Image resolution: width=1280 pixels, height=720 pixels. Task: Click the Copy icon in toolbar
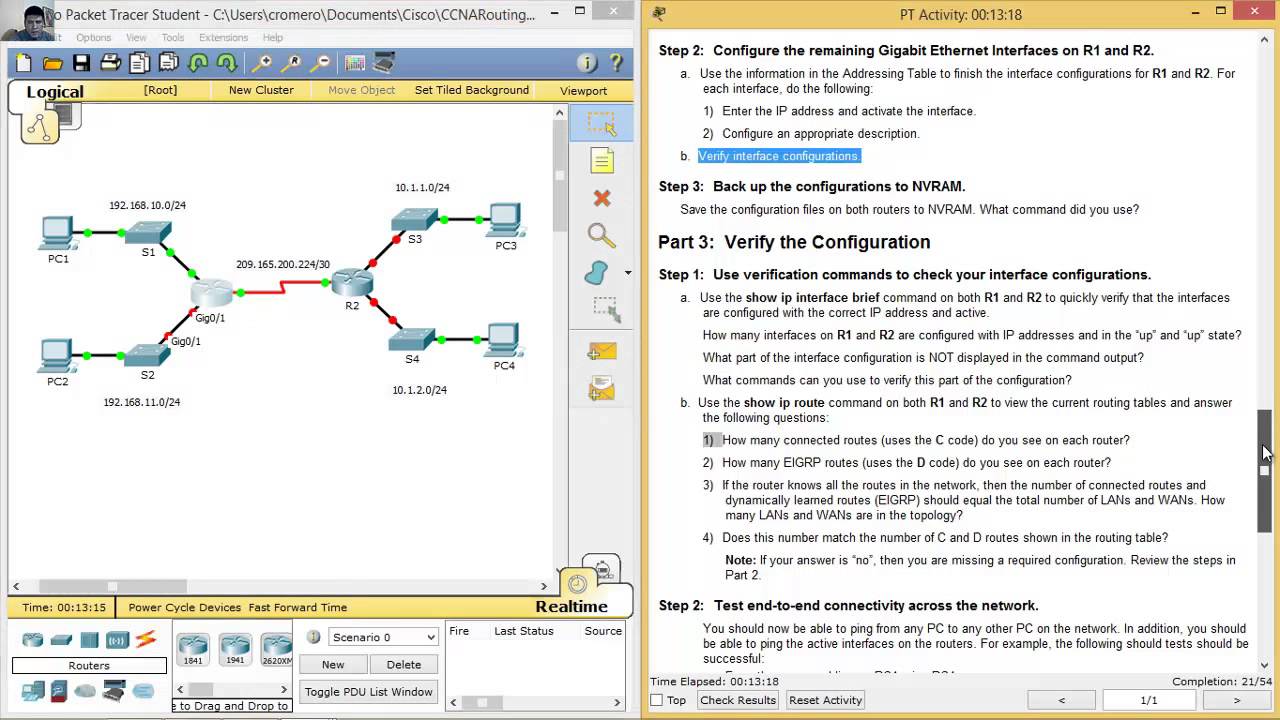[x=140, y=63]
